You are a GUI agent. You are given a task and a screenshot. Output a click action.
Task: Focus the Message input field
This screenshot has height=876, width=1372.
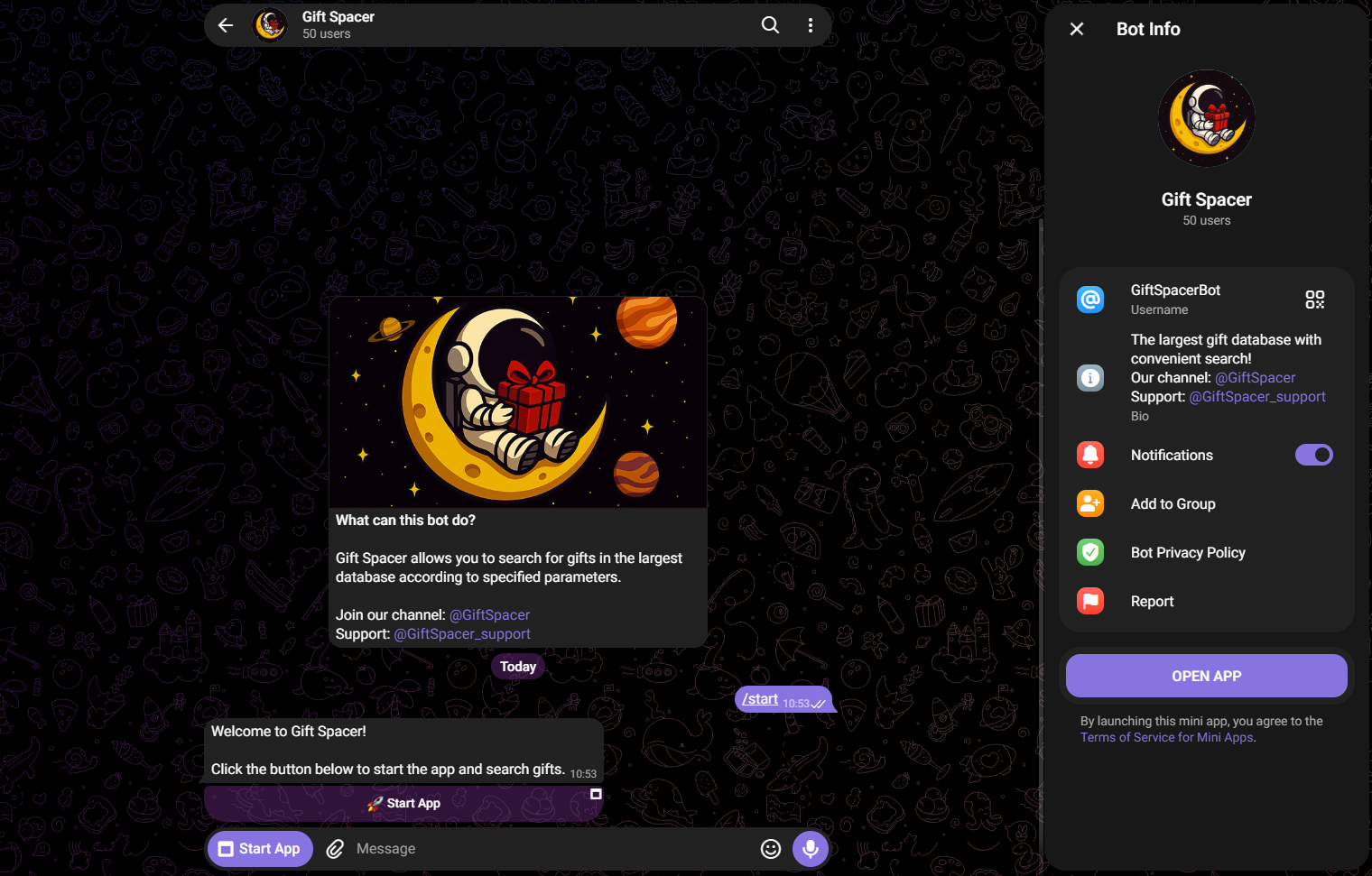551,849
